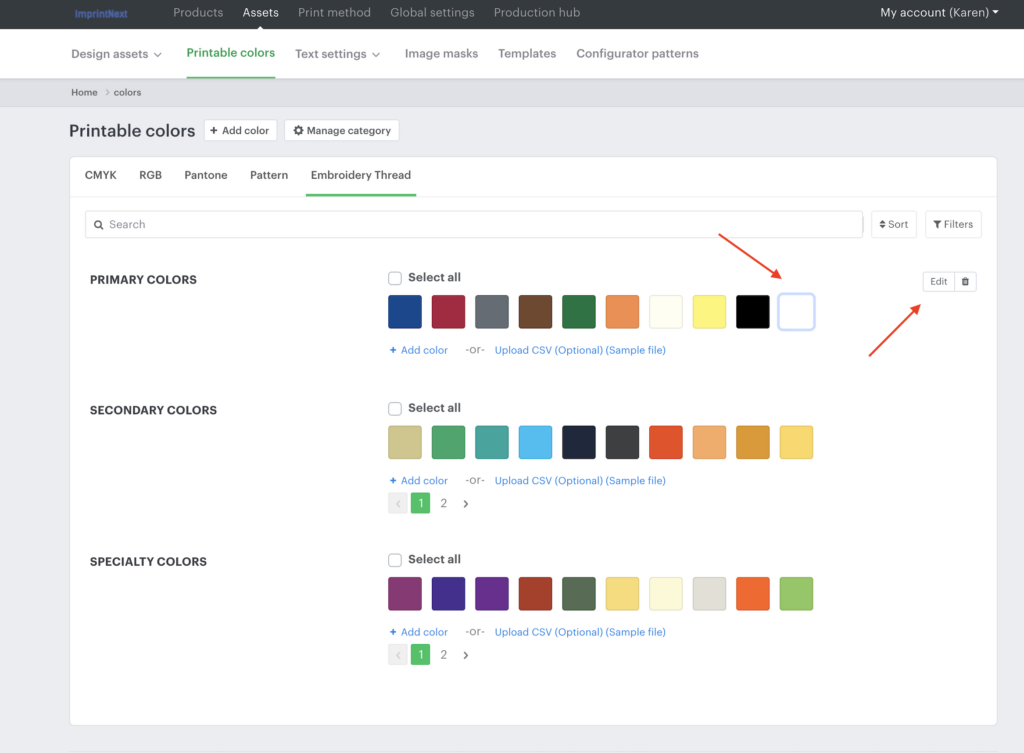Open My account (Karen) menu
1024x753 pixels.
click(938, 13)
